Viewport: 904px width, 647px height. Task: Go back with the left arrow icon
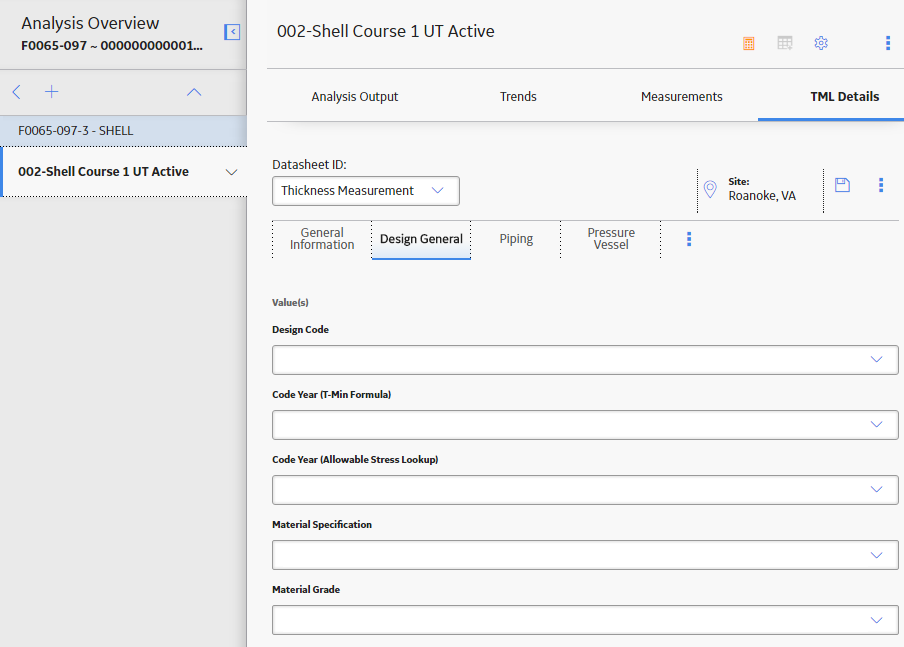17,92
